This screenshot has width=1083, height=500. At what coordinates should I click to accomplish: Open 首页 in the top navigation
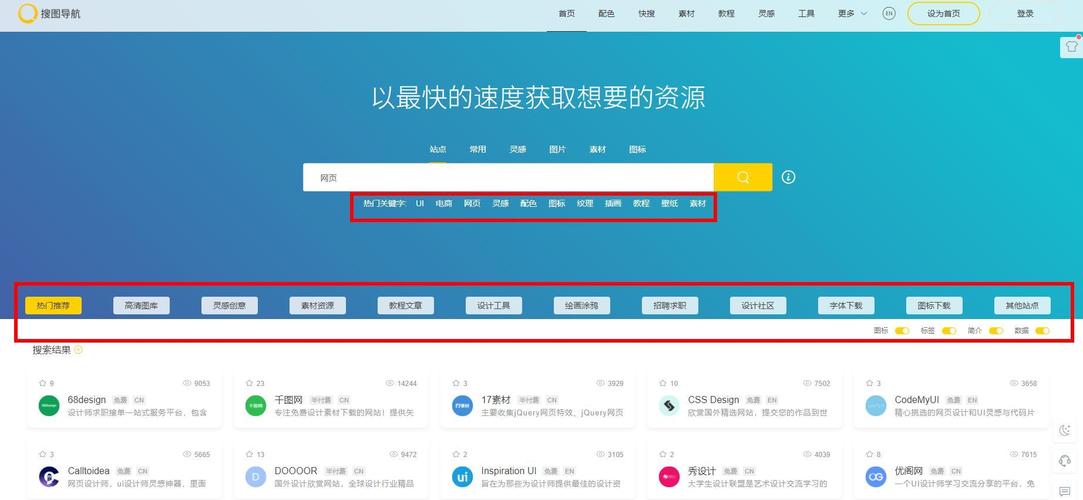click(x=566, y=14)
